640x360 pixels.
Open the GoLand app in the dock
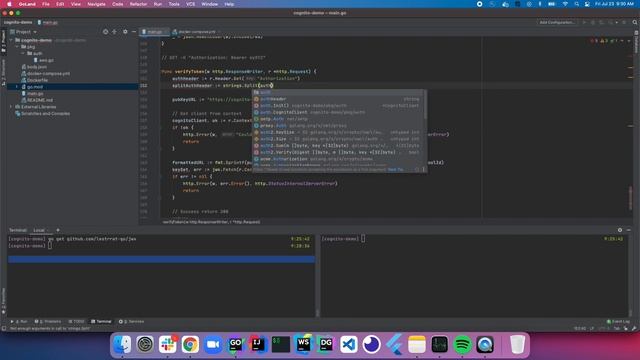[x=236, y=344]
